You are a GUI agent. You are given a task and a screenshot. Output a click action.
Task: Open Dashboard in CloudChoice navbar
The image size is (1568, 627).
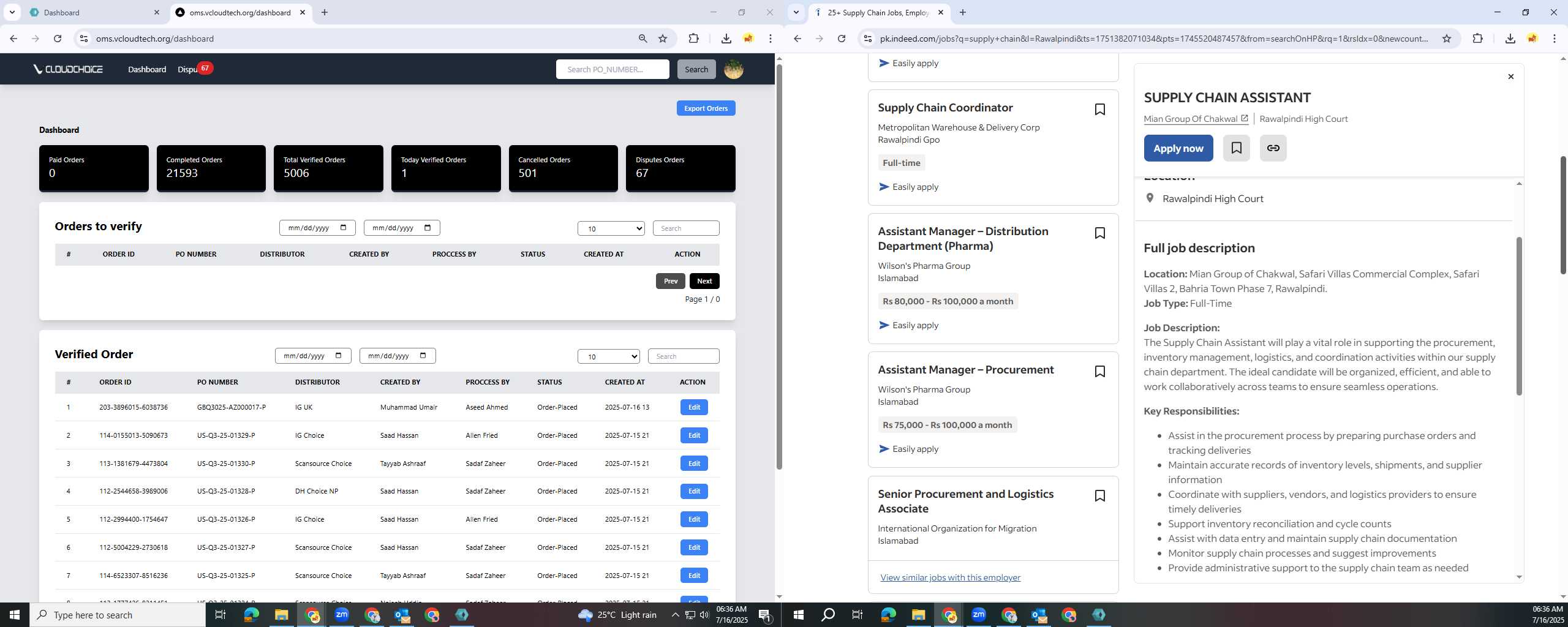point(147,69)
